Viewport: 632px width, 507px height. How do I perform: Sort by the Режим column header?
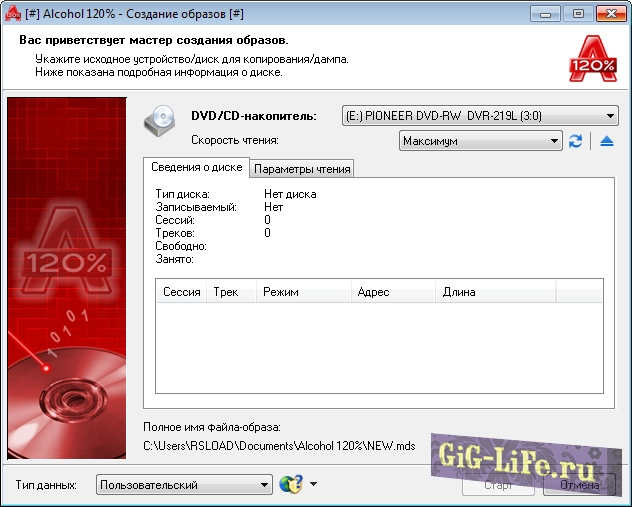(x=301, y=292)
